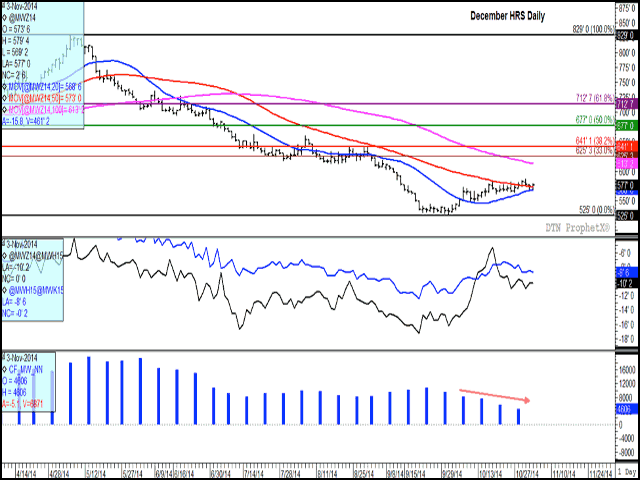This screenshot has width=640, height=480.
Task: Click the 550'0 price axis label
Action: [x=628, y=201]
